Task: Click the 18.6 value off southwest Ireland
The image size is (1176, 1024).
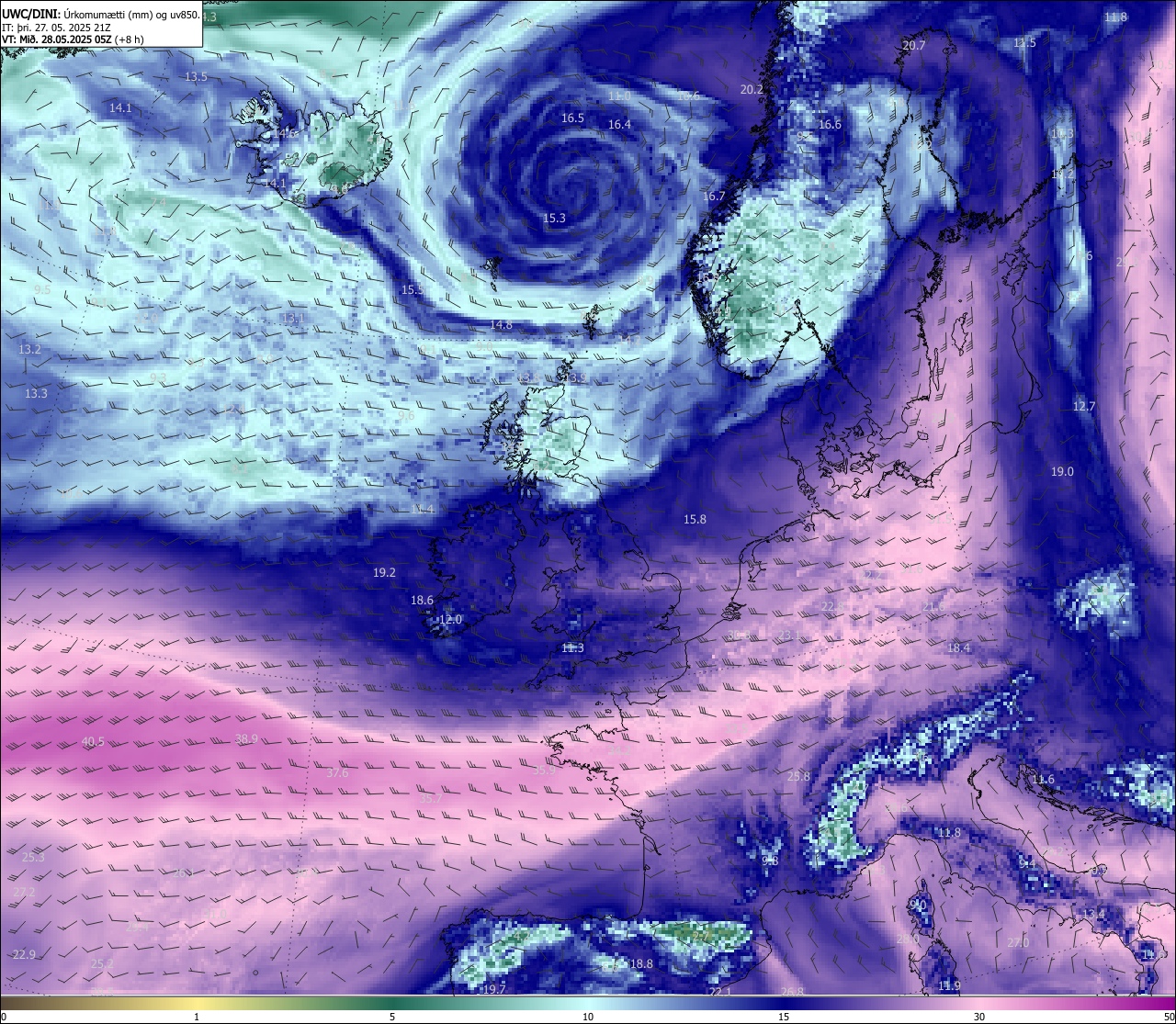Action: coord(422,601)
